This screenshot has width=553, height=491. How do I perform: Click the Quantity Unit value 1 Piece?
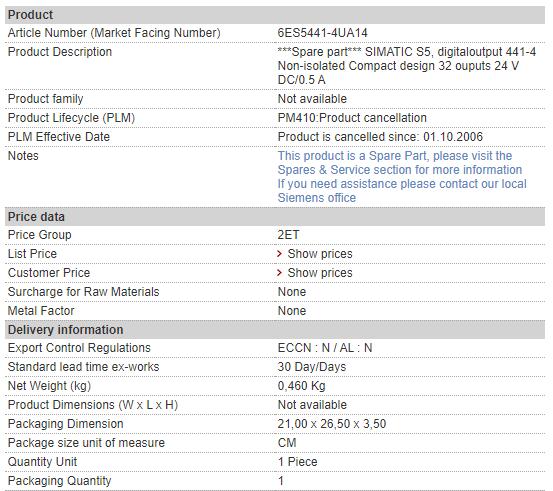pyautogui.click(x=297, y=462)
